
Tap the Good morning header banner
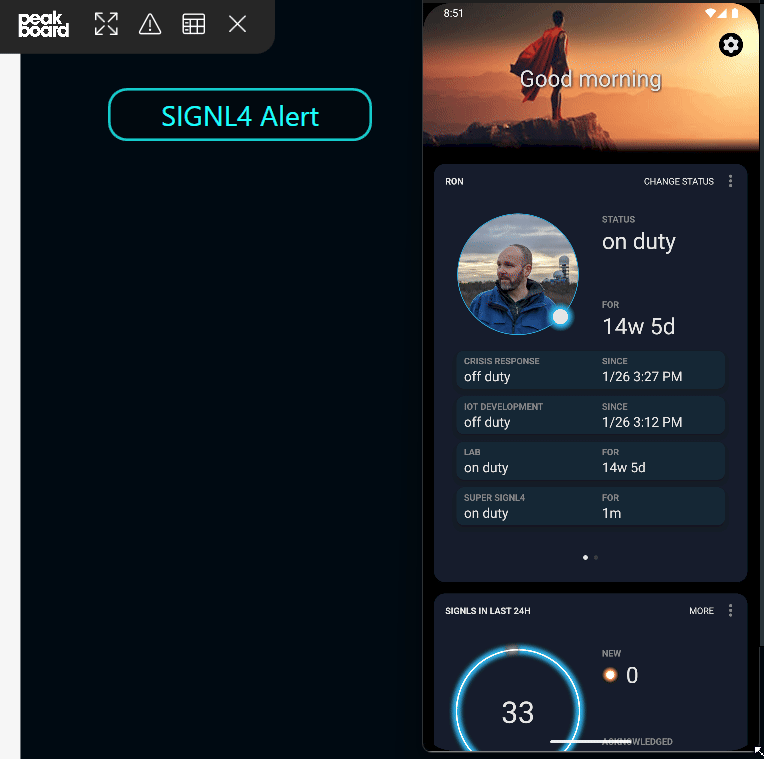click(x=590, y=79)
